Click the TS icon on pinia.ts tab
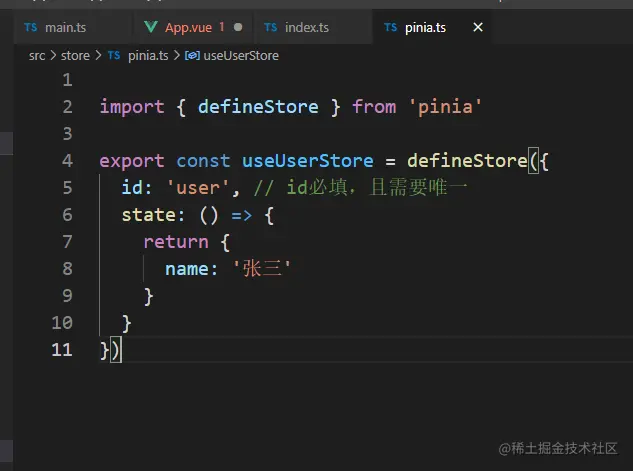633x471 pixels. pos(390,27)
